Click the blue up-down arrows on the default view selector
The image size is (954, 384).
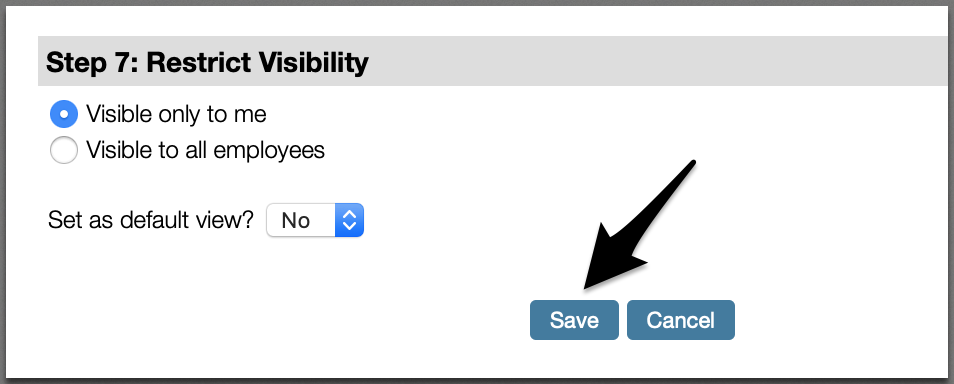click(x=349, y=220)
